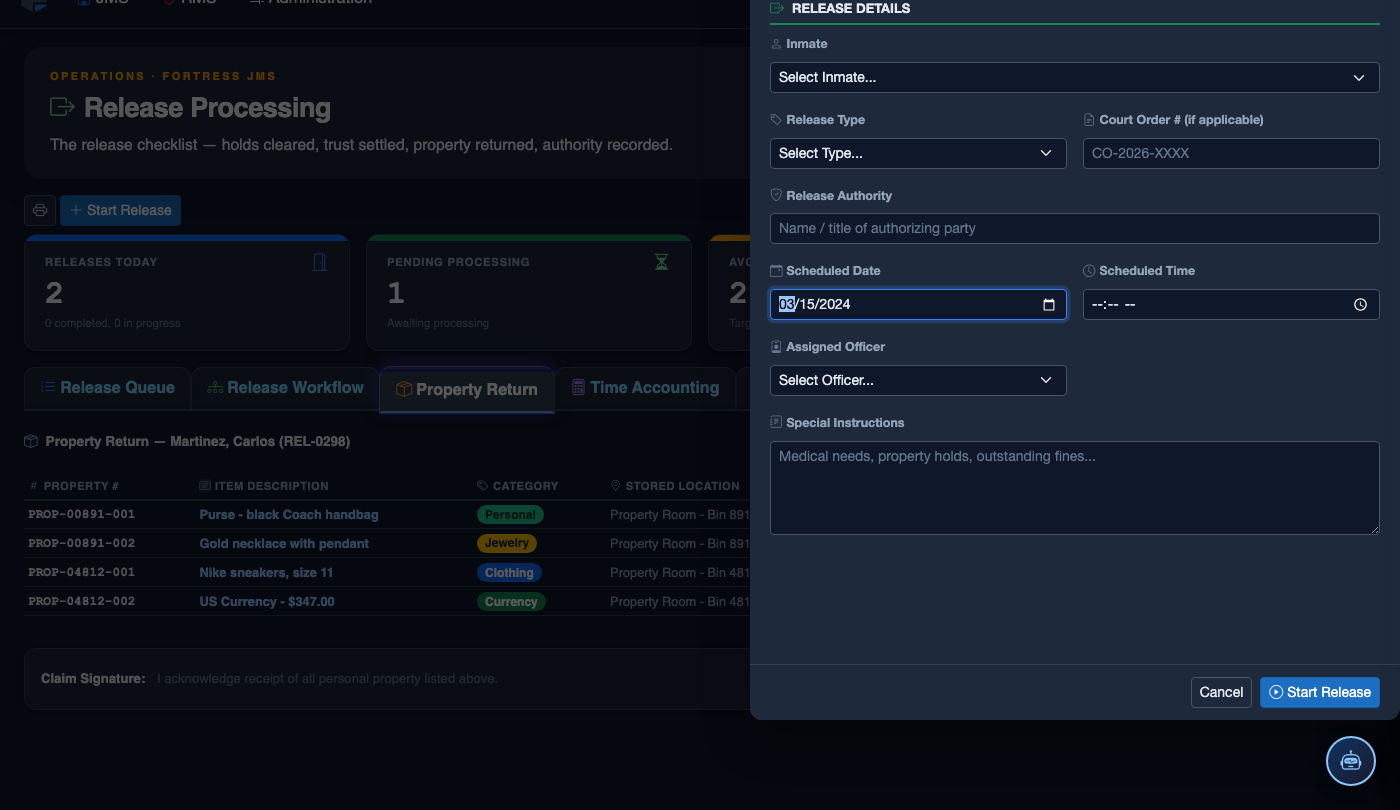Click the Claim Signature acknowledgement text
This screenshot has height=810, width=1400.
[327, 679]
